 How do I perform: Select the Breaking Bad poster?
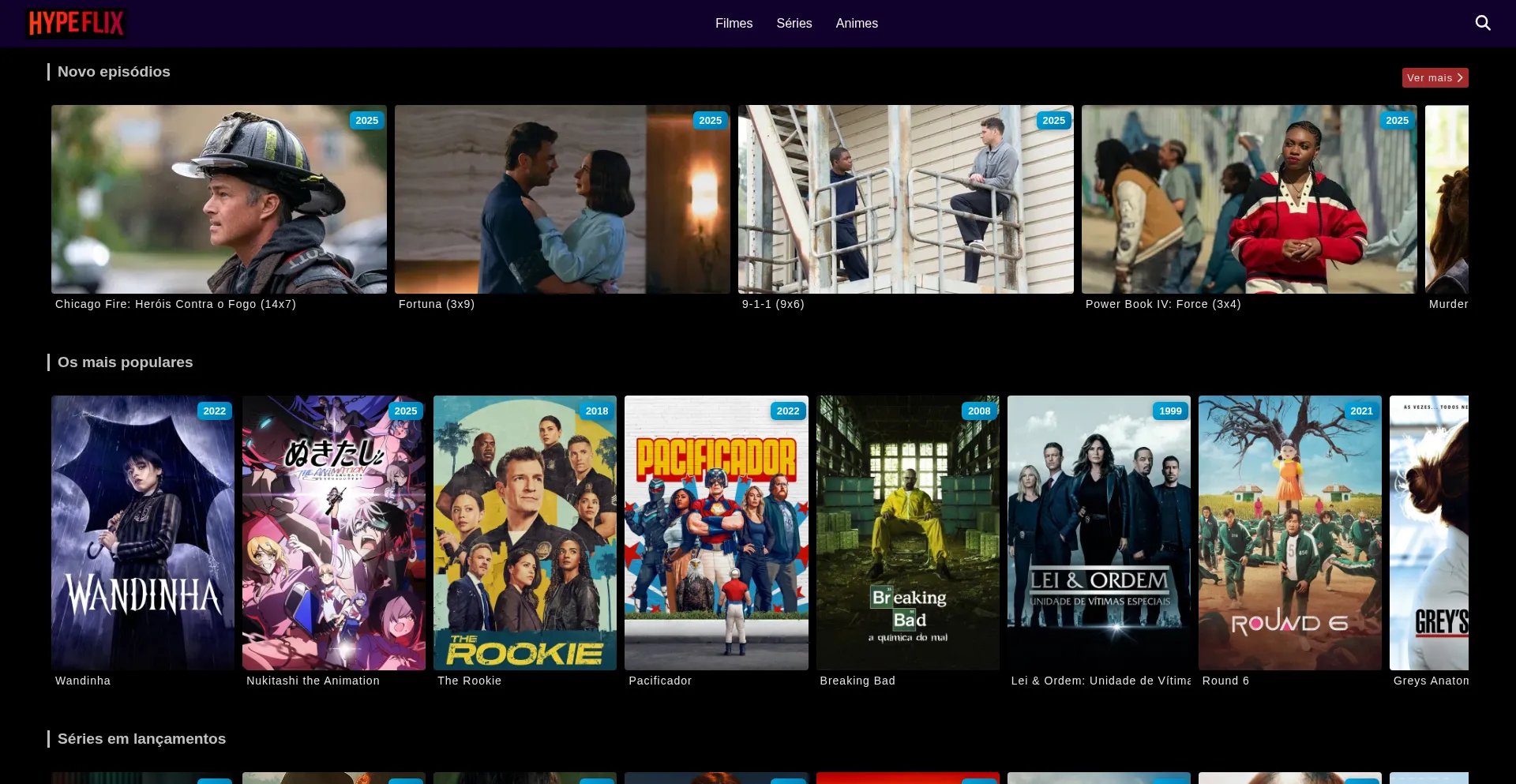907,533
